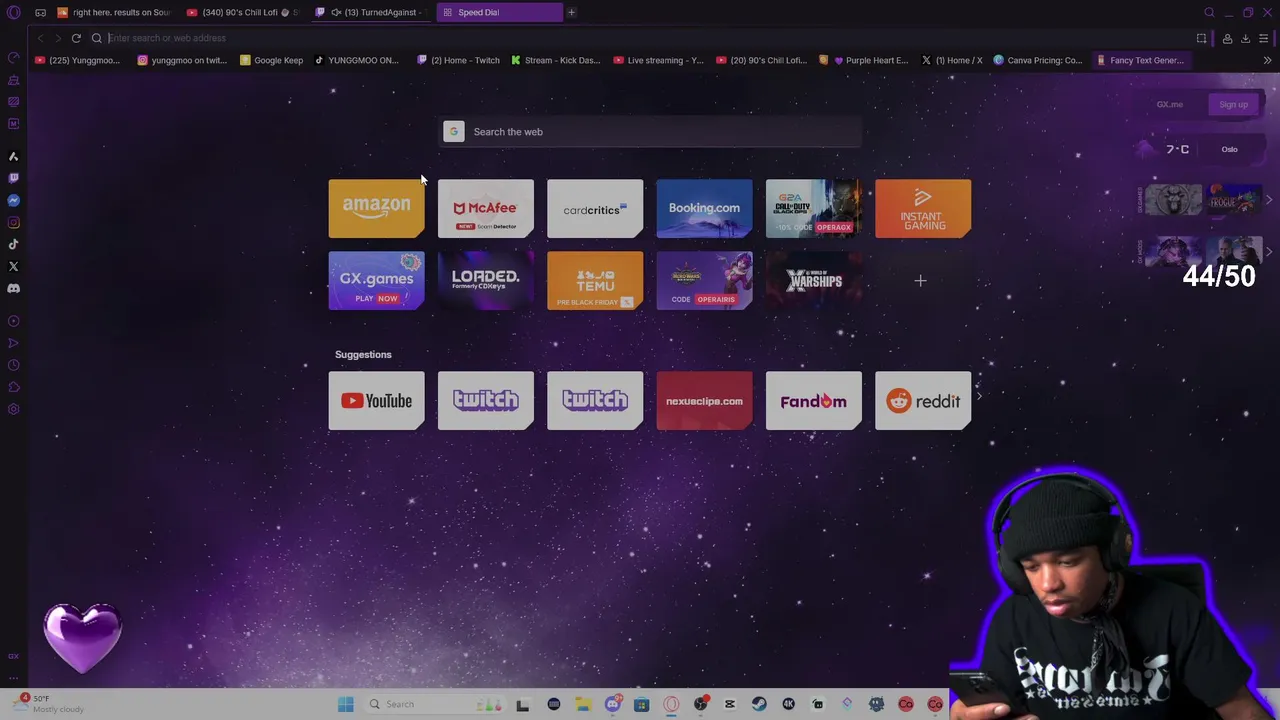1280x720 pixels.
Task: Open the Booking.com speed dial tile
Action: (704, 209)
